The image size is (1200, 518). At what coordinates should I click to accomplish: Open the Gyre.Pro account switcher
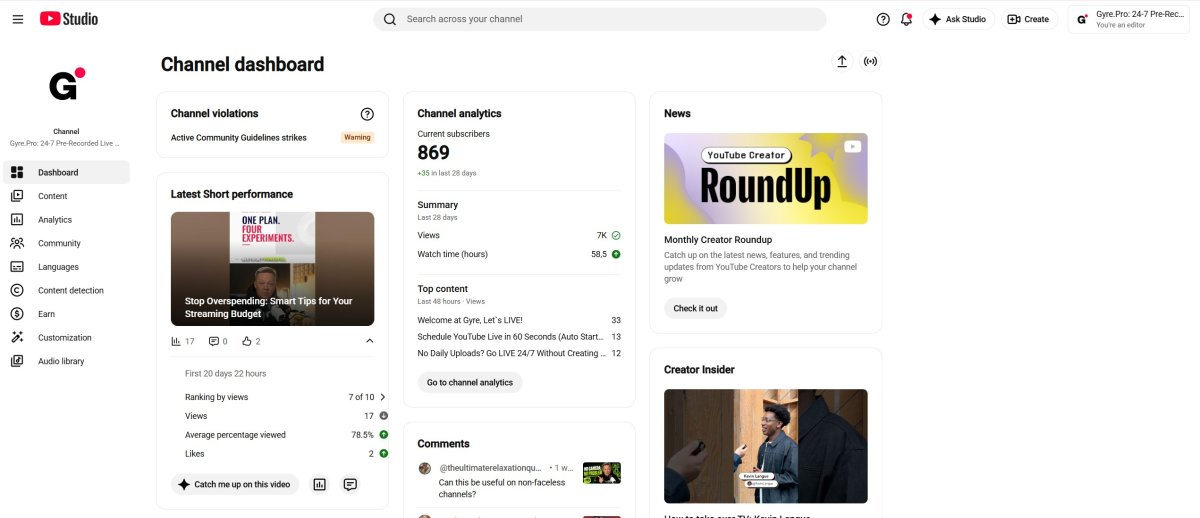coord(1128,19)
